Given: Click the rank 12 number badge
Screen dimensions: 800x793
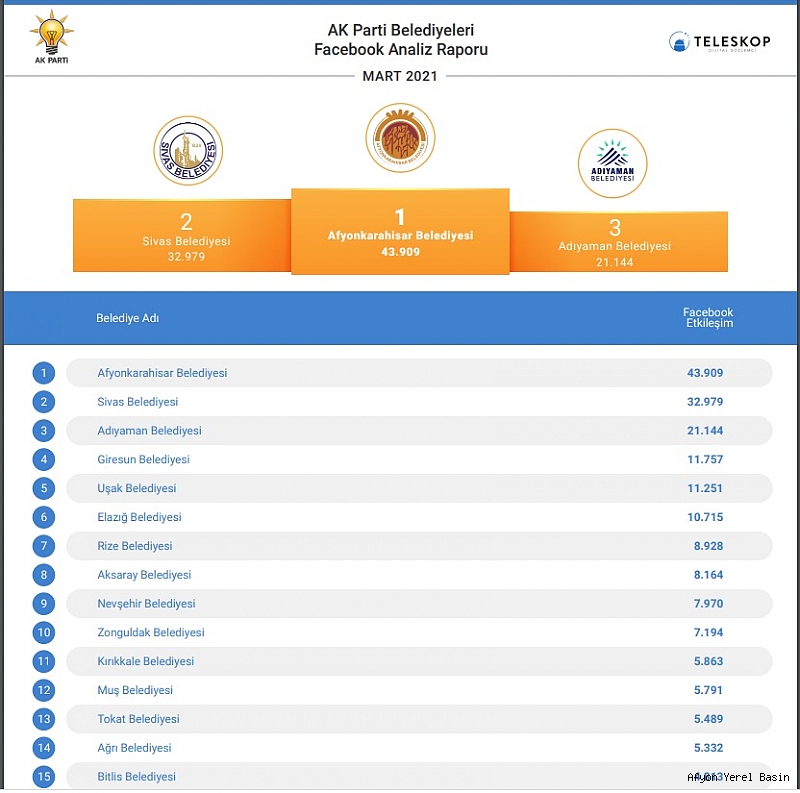Looking at the screenshot, I should 43,690.
